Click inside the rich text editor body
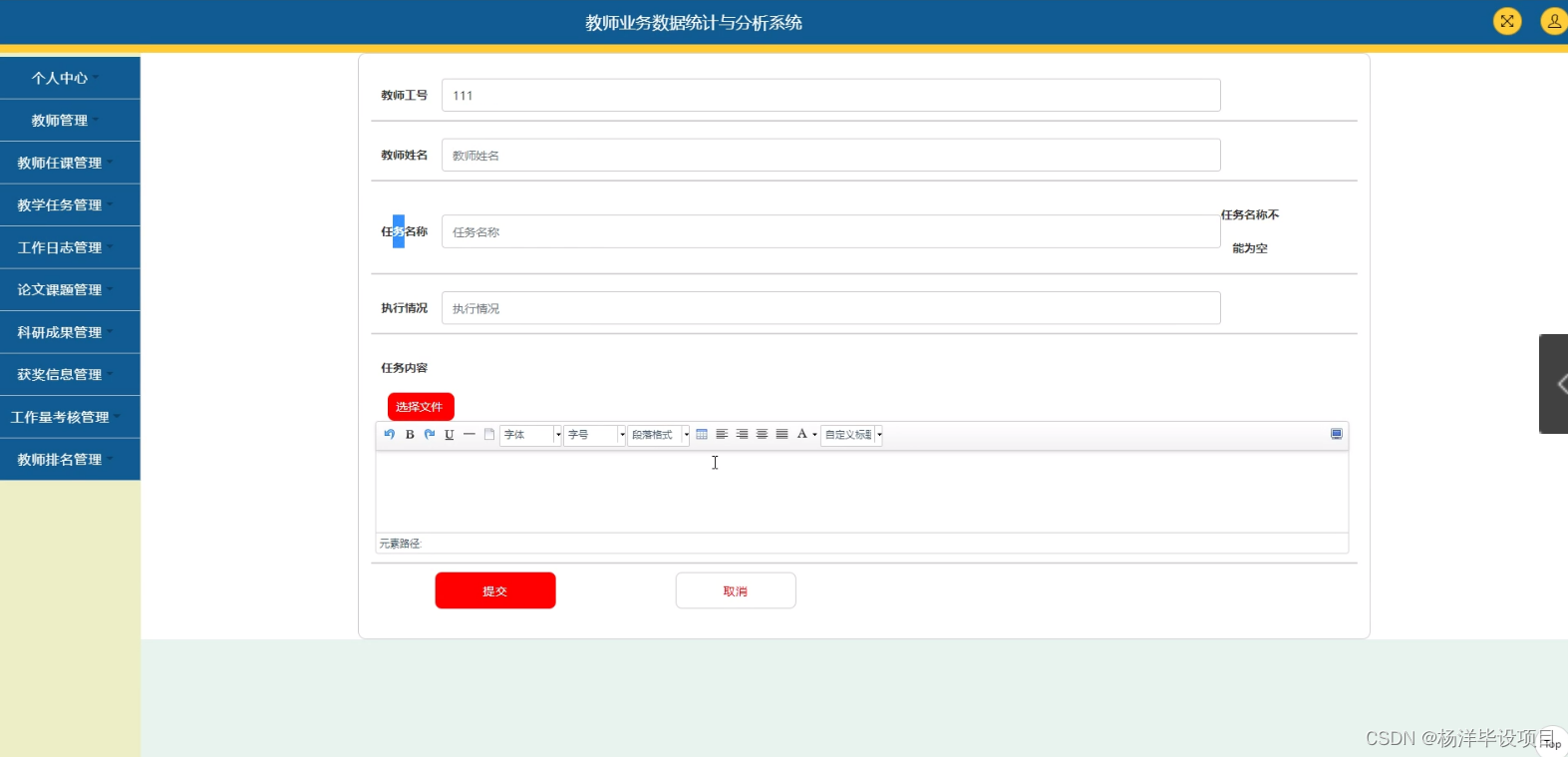The height and width of the screenshot is (757, 1568). point(862,492)
